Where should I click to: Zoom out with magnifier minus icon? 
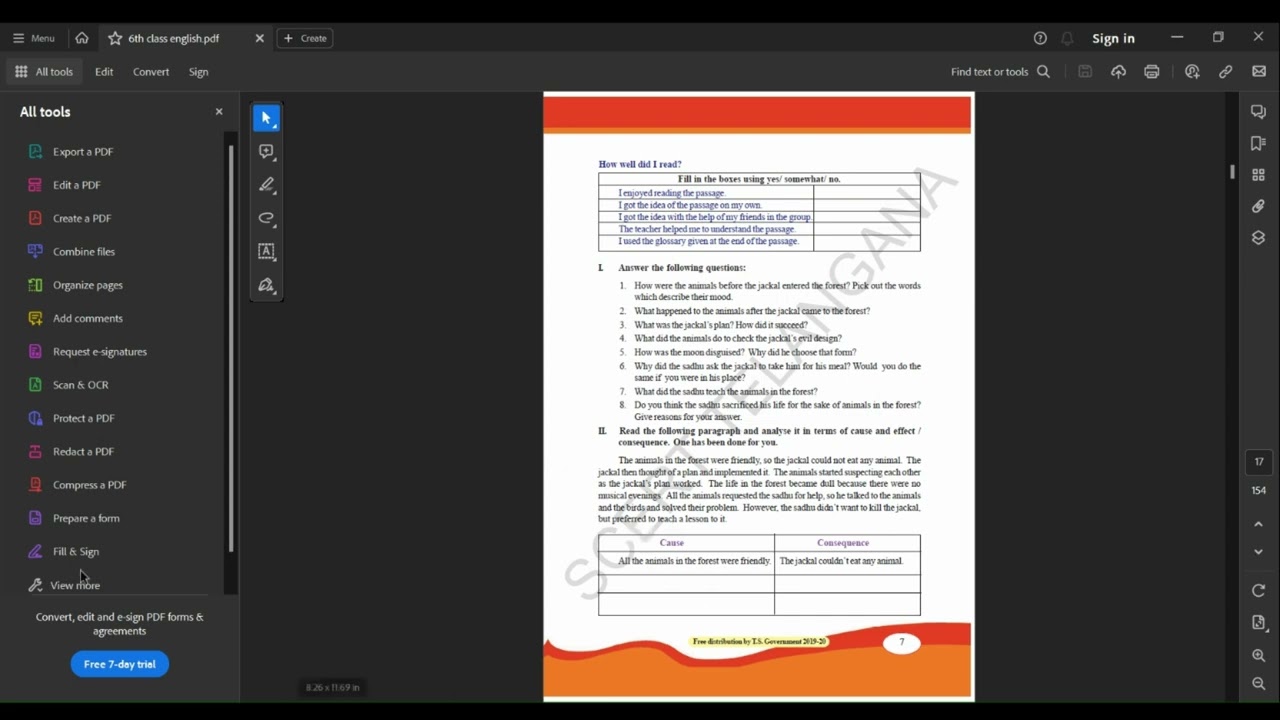[x=1259, y=684]
